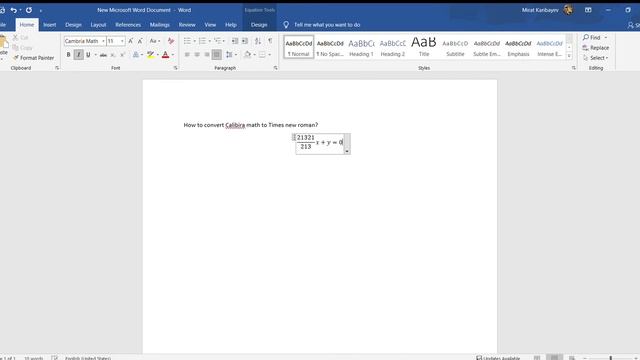The width and height of the screenshot is (640, 360).
Task: Click Format Painter tool
Action: click(x=33, y=58)
